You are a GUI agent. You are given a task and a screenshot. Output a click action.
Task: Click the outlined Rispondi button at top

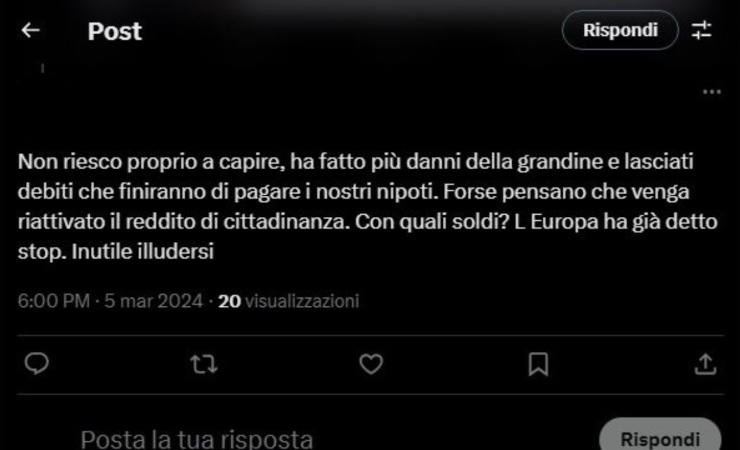point(620,30)
